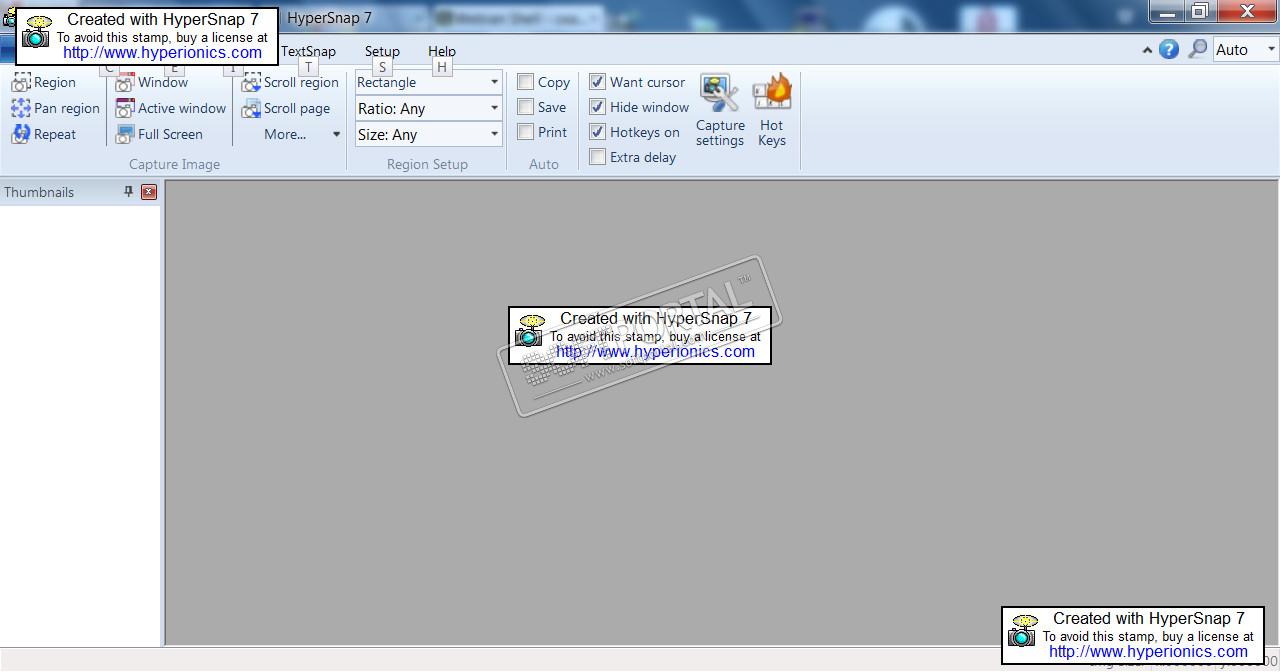Viewport: 1280px width, 672px height.
Task: Capture the Active window
Action: (x=171, y=108)
